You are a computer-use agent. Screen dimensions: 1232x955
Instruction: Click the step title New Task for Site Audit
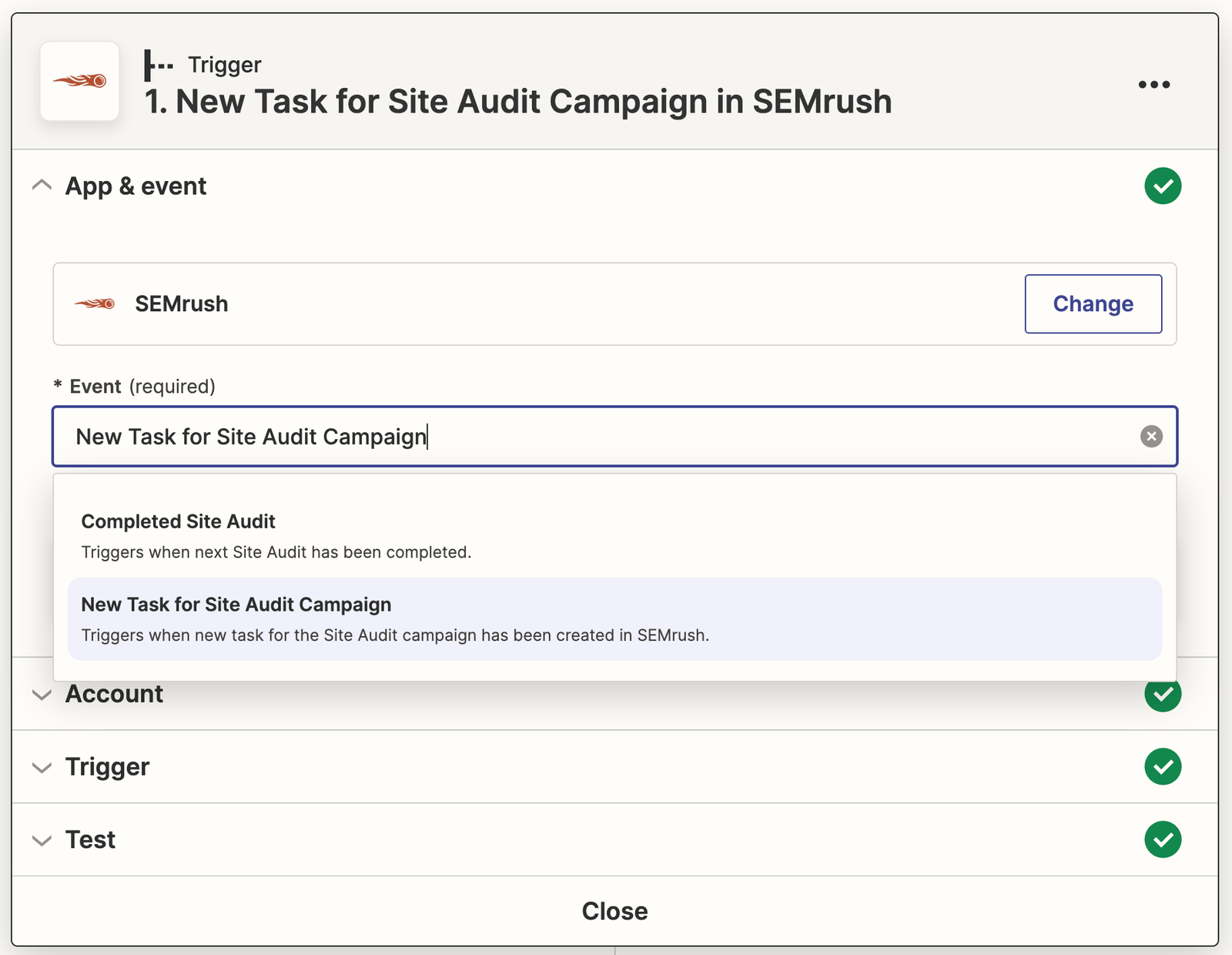click(519, 101)
